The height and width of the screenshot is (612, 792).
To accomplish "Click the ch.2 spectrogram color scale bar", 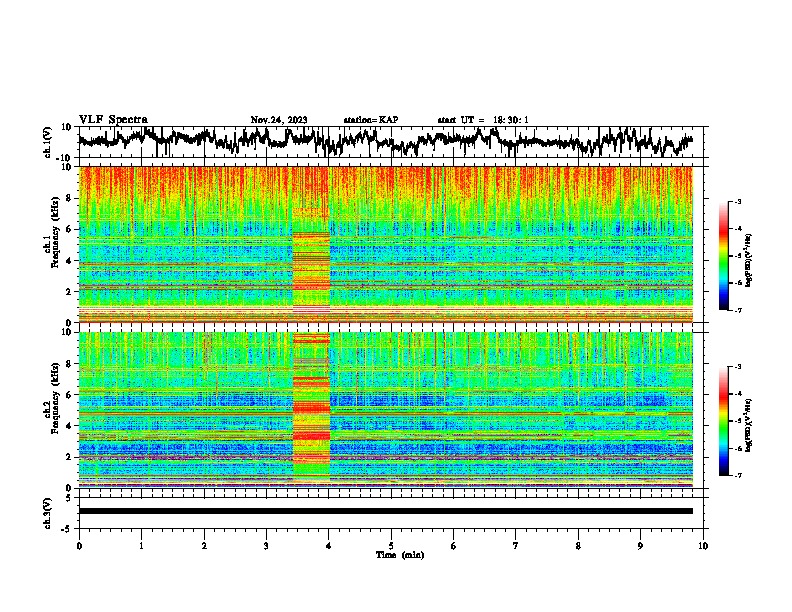I will 723,421.
